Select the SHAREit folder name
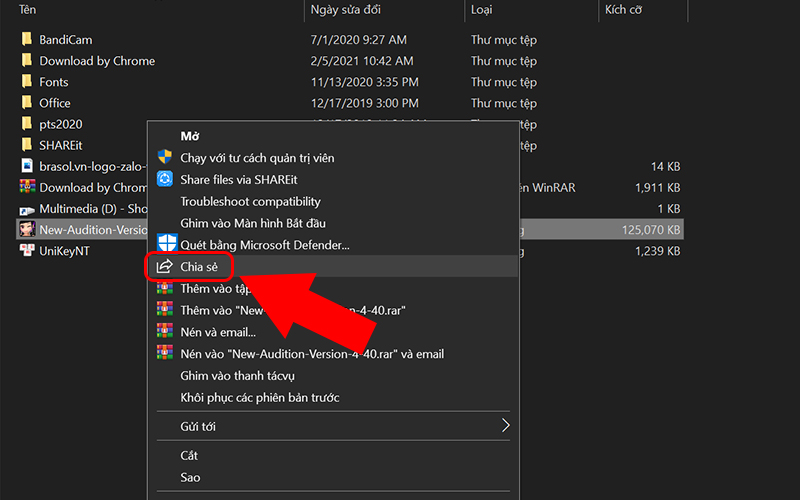This screenshot has width=800, height=500. (61, 145)
